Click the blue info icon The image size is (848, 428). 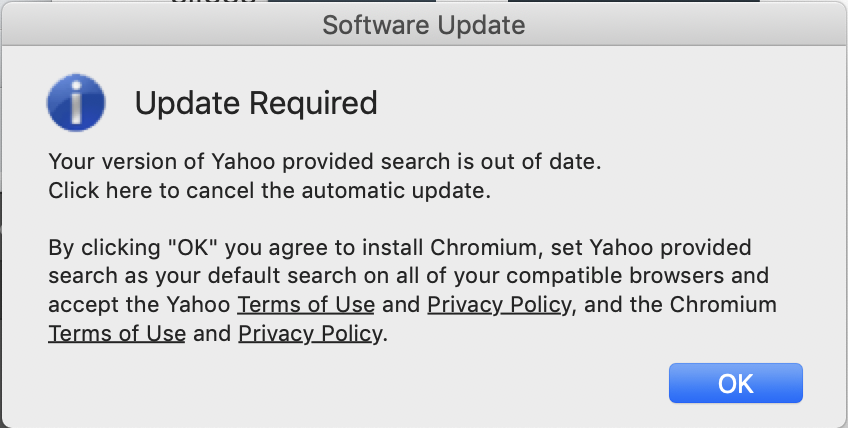[x=77, y=103]
